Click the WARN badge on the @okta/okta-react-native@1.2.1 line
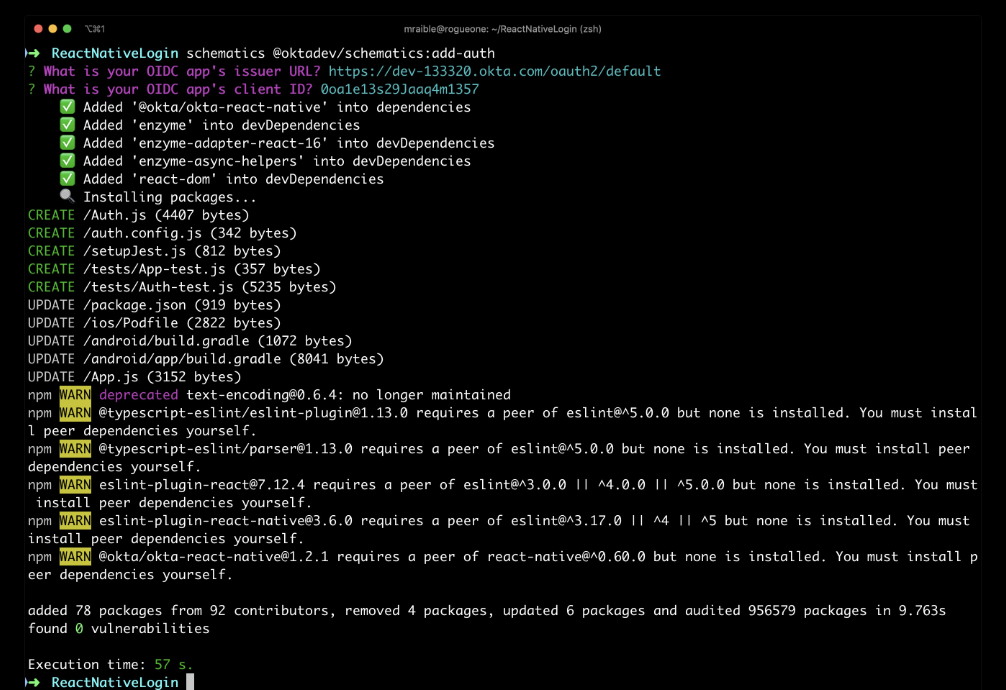This screenshot has width=1006, height=690. coord(75,556)
